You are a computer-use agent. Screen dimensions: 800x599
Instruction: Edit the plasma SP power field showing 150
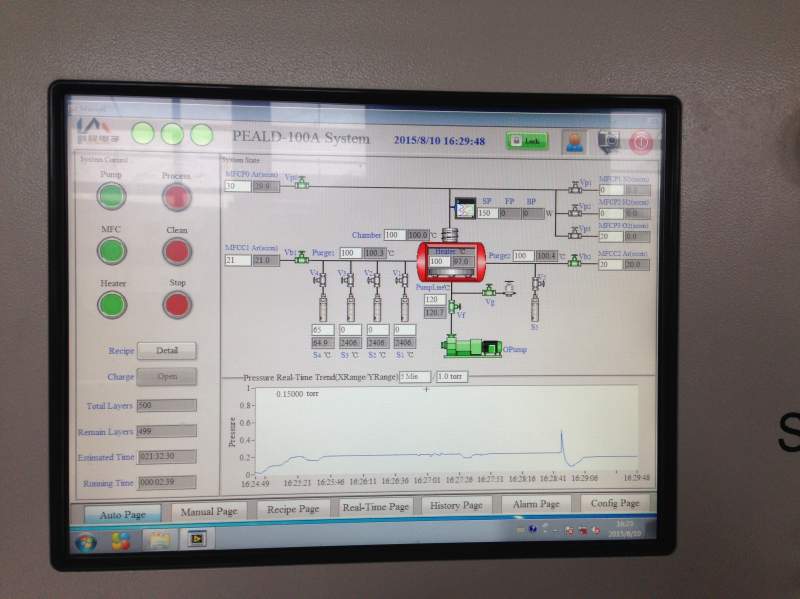tap(487, 213)
